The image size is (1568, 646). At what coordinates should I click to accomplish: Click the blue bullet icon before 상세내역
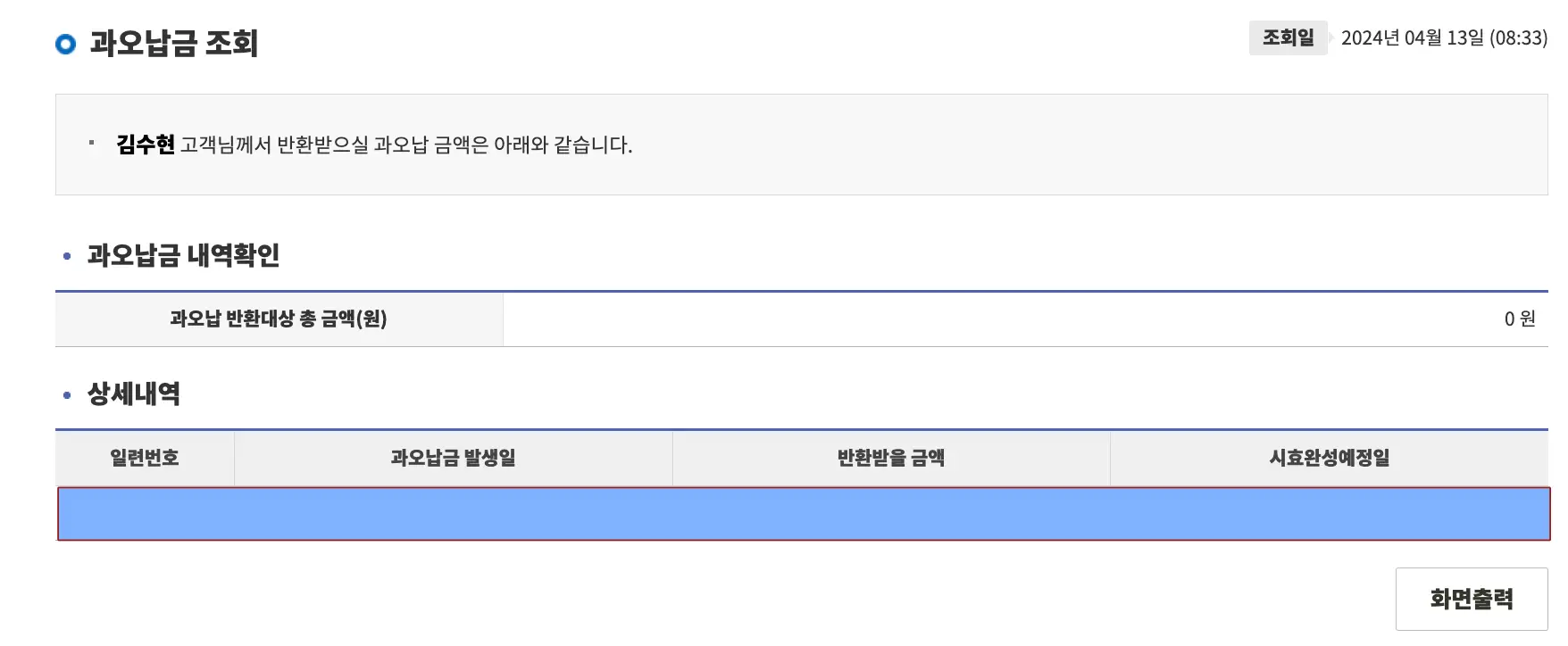pyautogui.click(x=64, y=393)
